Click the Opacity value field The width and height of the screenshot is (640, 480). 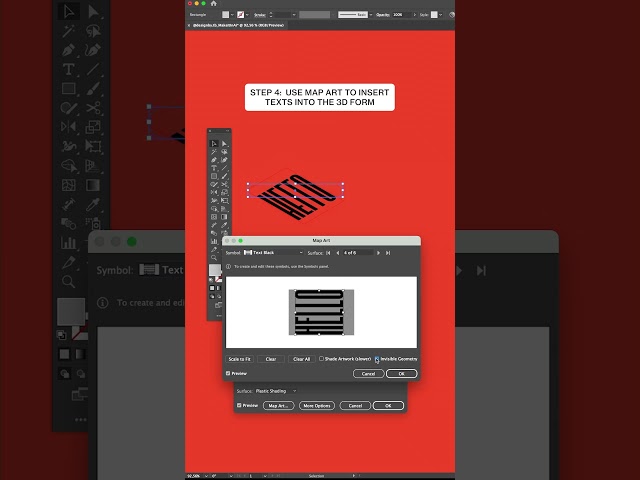(x=402, y=15)
